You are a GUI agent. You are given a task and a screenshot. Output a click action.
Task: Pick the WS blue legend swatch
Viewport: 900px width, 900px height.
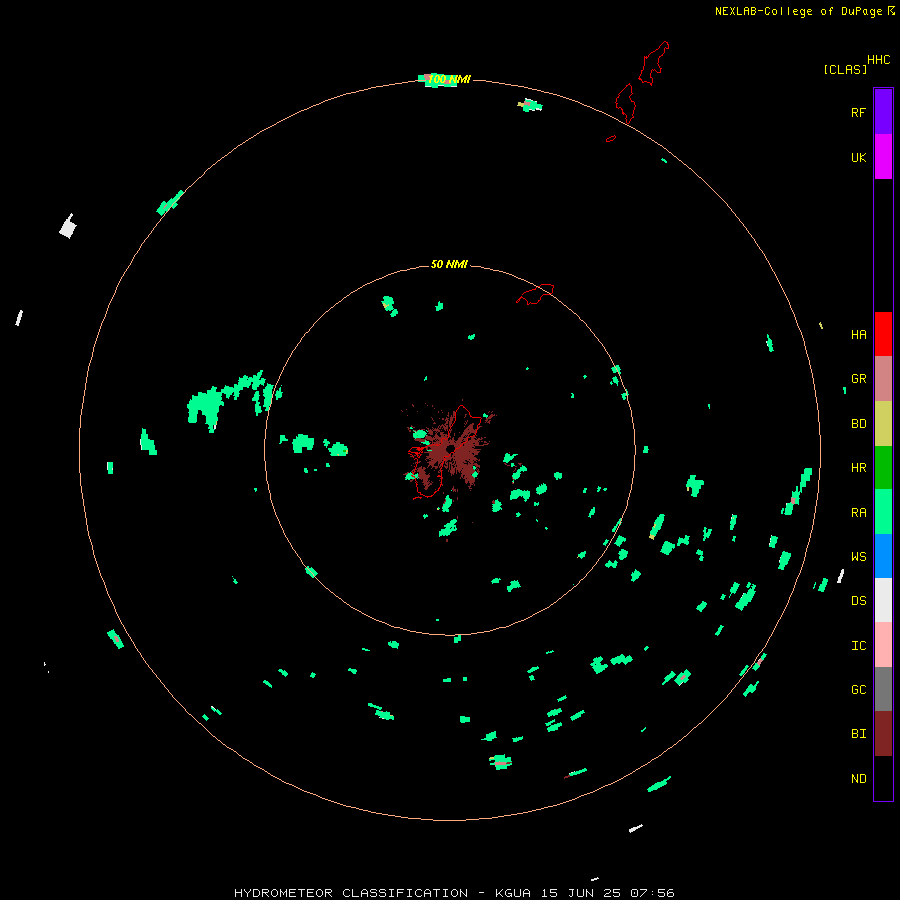point(883,556)
